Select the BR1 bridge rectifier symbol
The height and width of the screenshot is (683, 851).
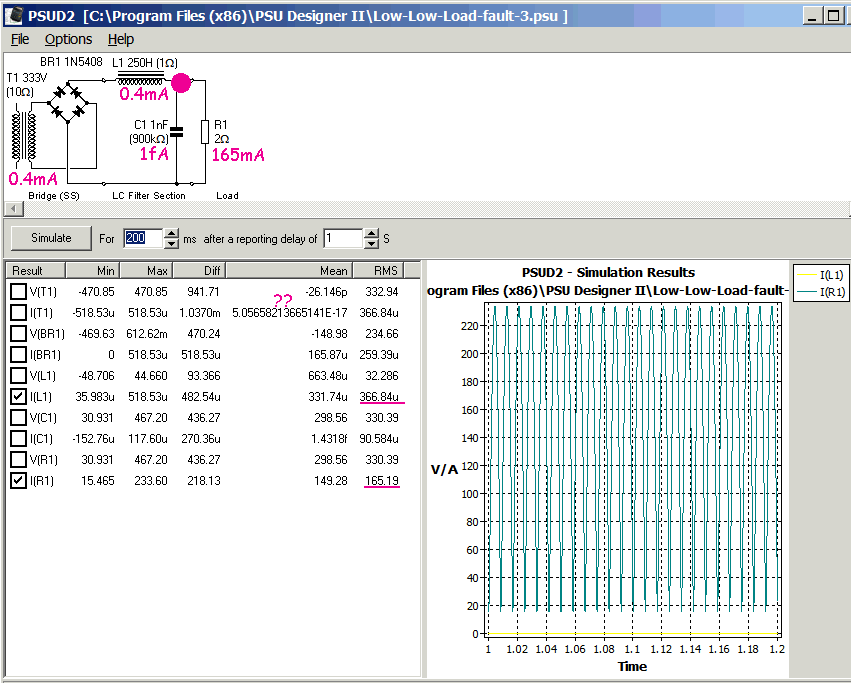coord(68,102)
